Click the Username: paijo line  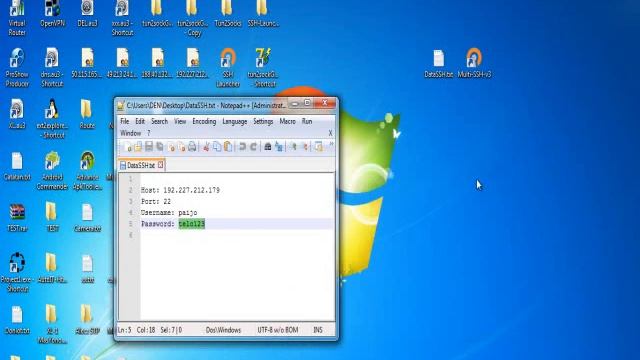(169, 213)
